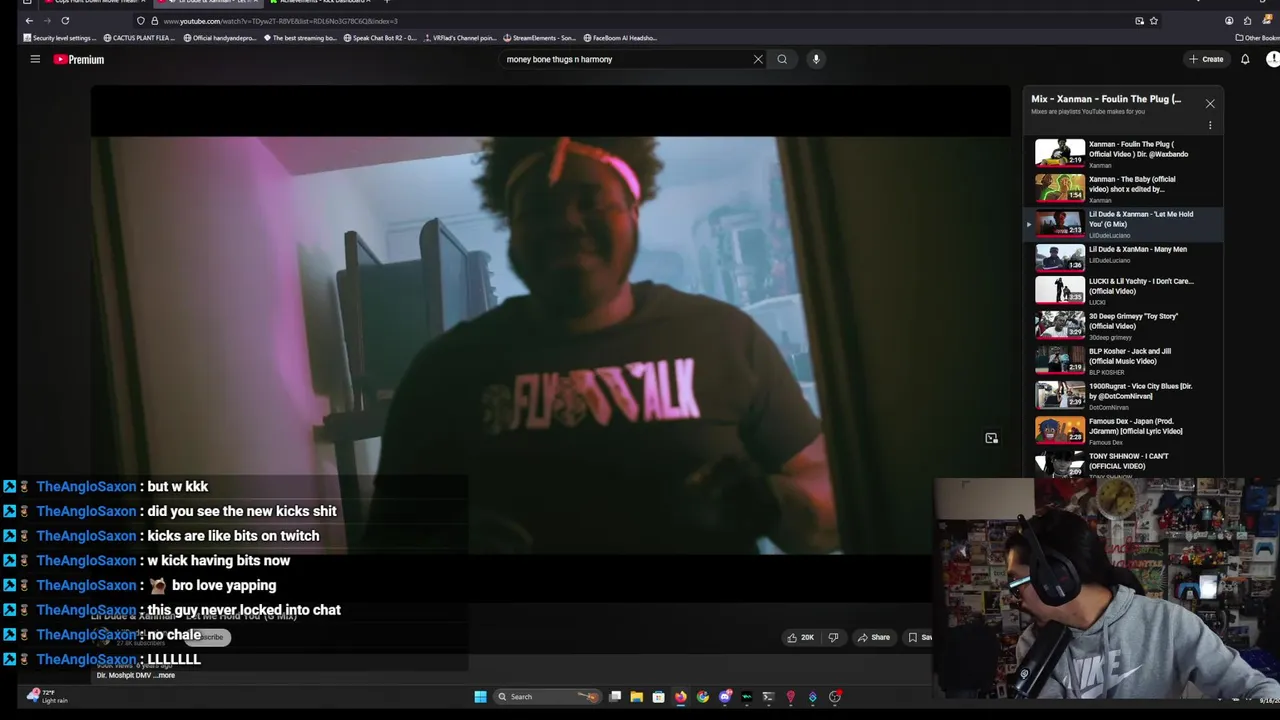
Task: Click the Create button in YouTube header
Action: 1206,59
